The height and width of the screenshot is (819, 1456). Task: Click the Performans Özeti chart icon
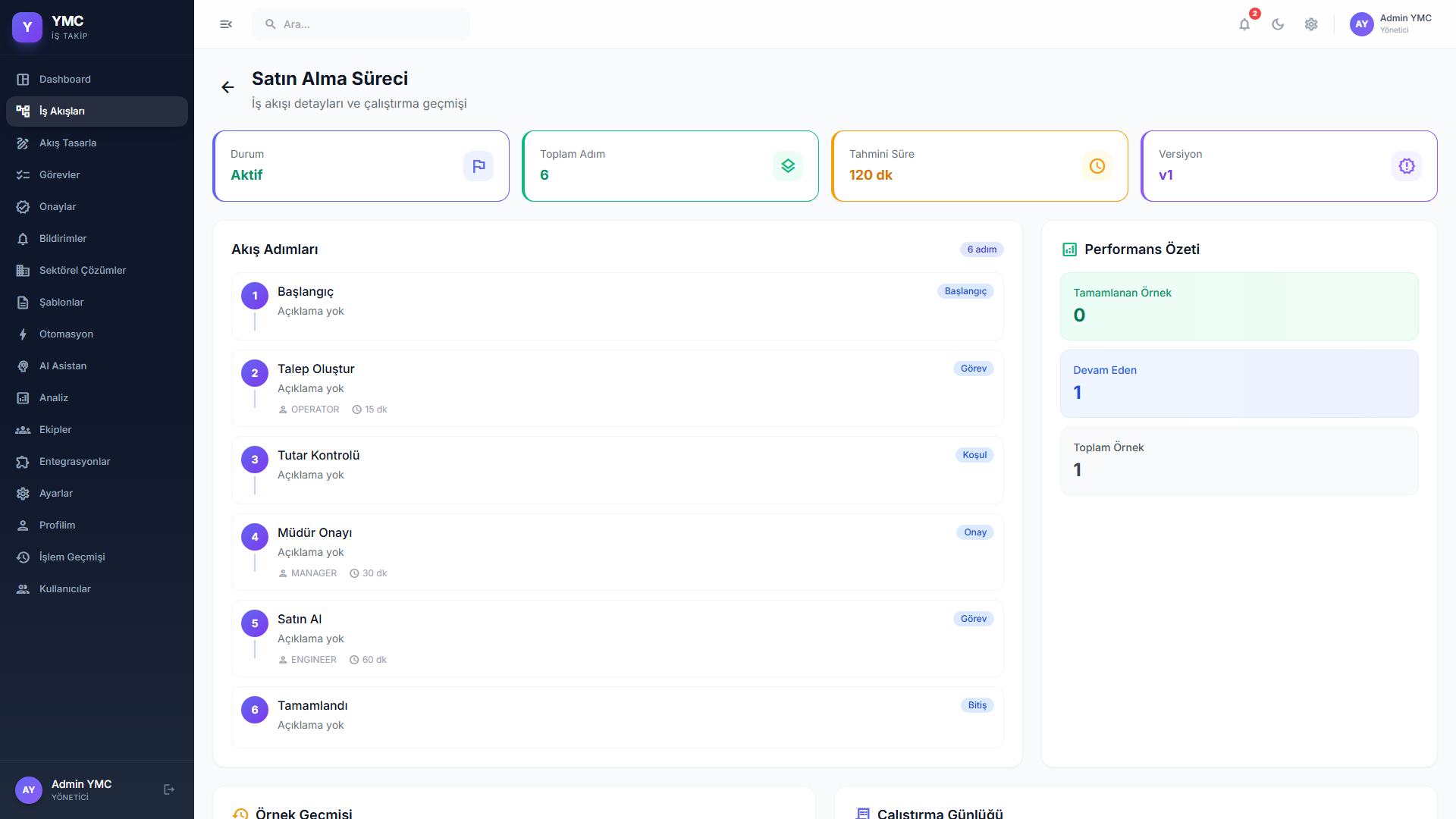click(1069, 249)
